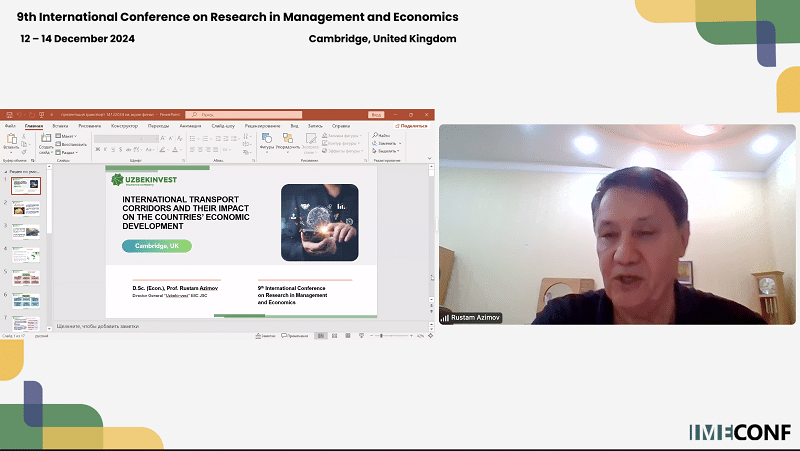Open the Insert (Вставка) ribbon tab

[x=61, y=126]
